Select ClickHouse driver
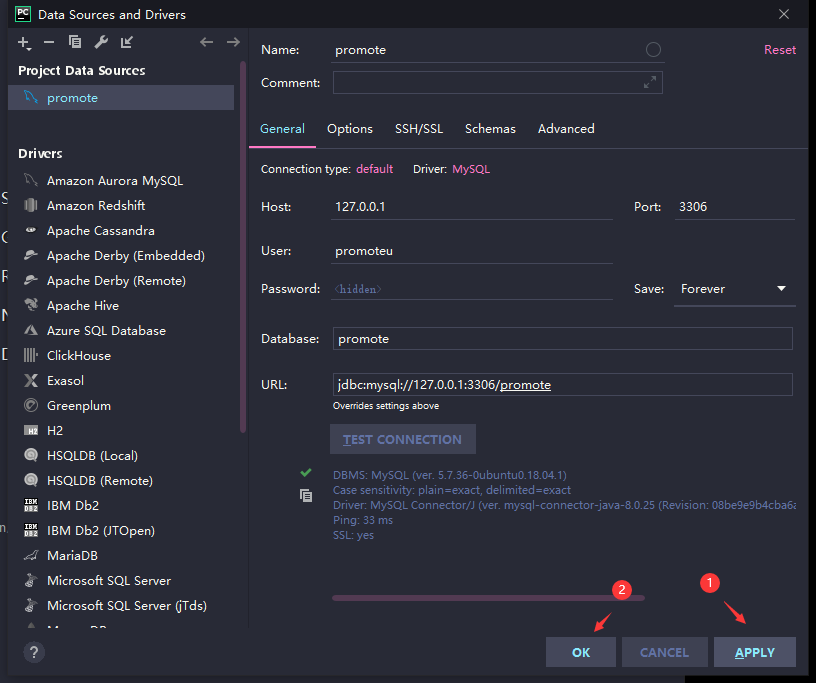This screenshot has height=683, width=816. click(79, 356)
